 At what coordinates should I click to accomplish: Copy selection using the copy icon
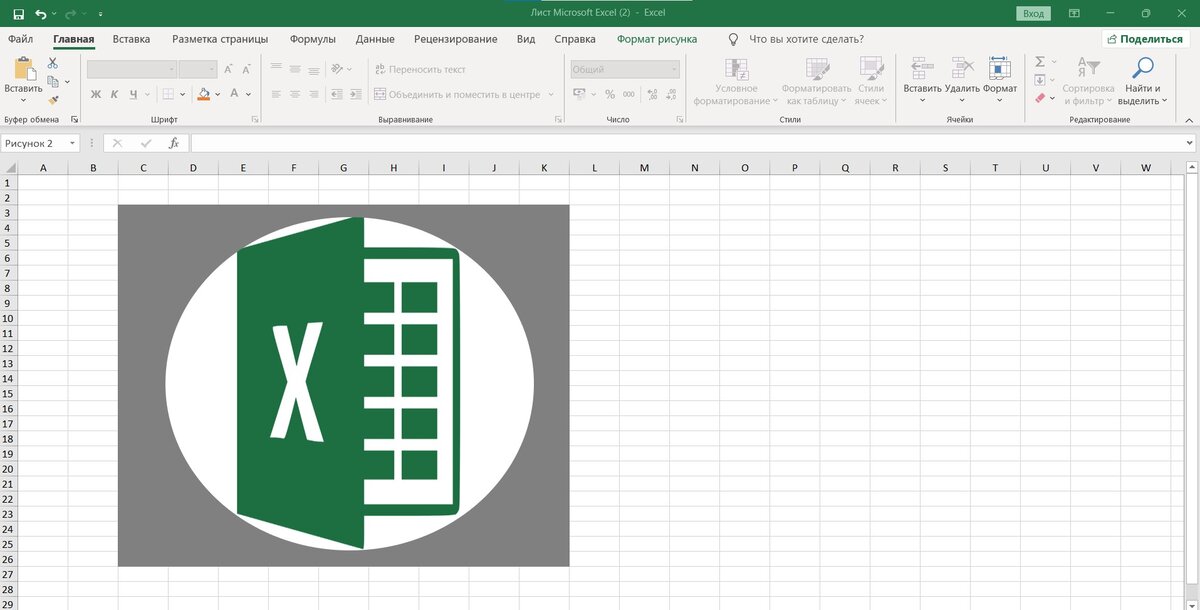[x=54, y=81]
